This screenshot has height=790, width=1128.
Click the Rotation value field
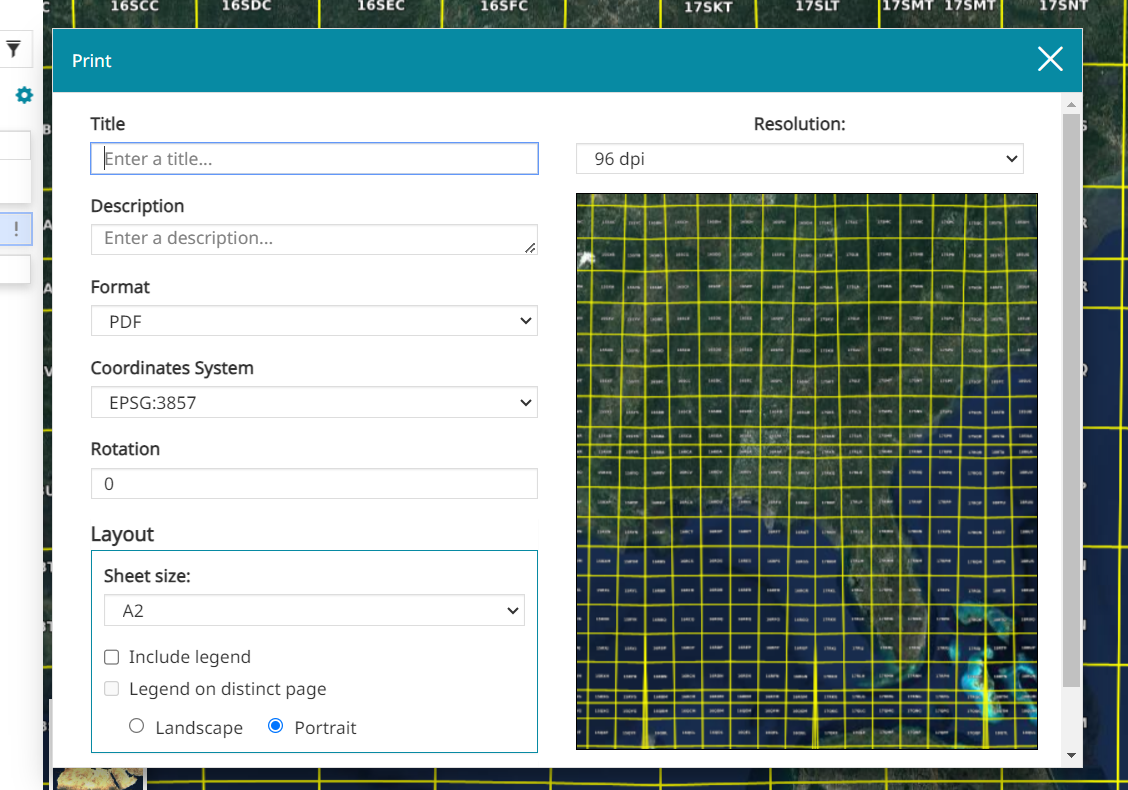tap(314, 484)
